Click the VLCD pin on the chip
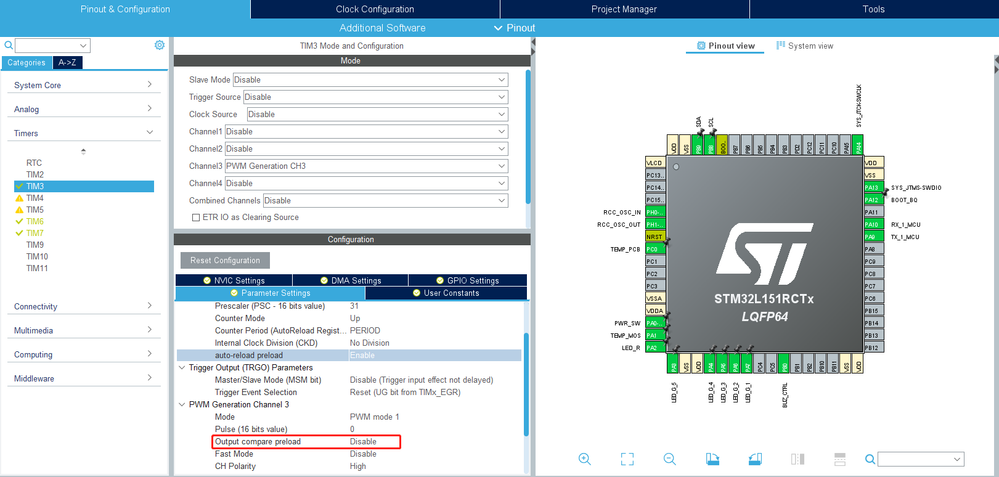The width and height of the screenshot is (999, 477). [655, 162]
